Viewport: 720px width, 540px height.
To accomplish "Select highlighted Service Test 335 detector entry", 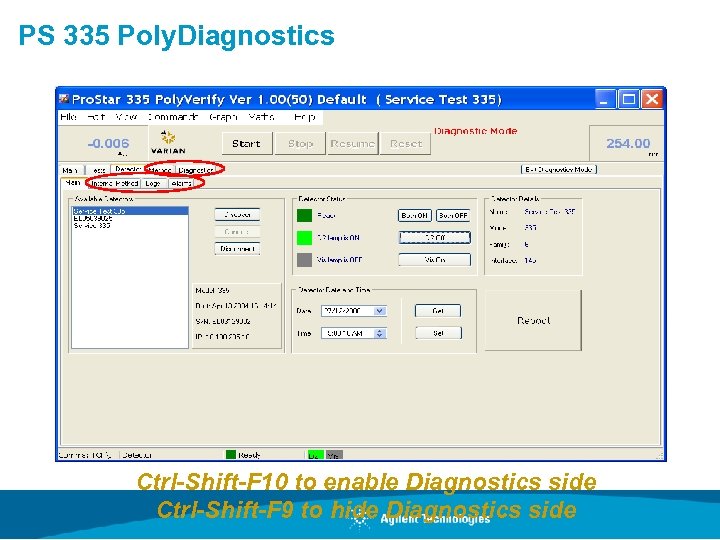I will pyautogui.click(x=130, y=211).
